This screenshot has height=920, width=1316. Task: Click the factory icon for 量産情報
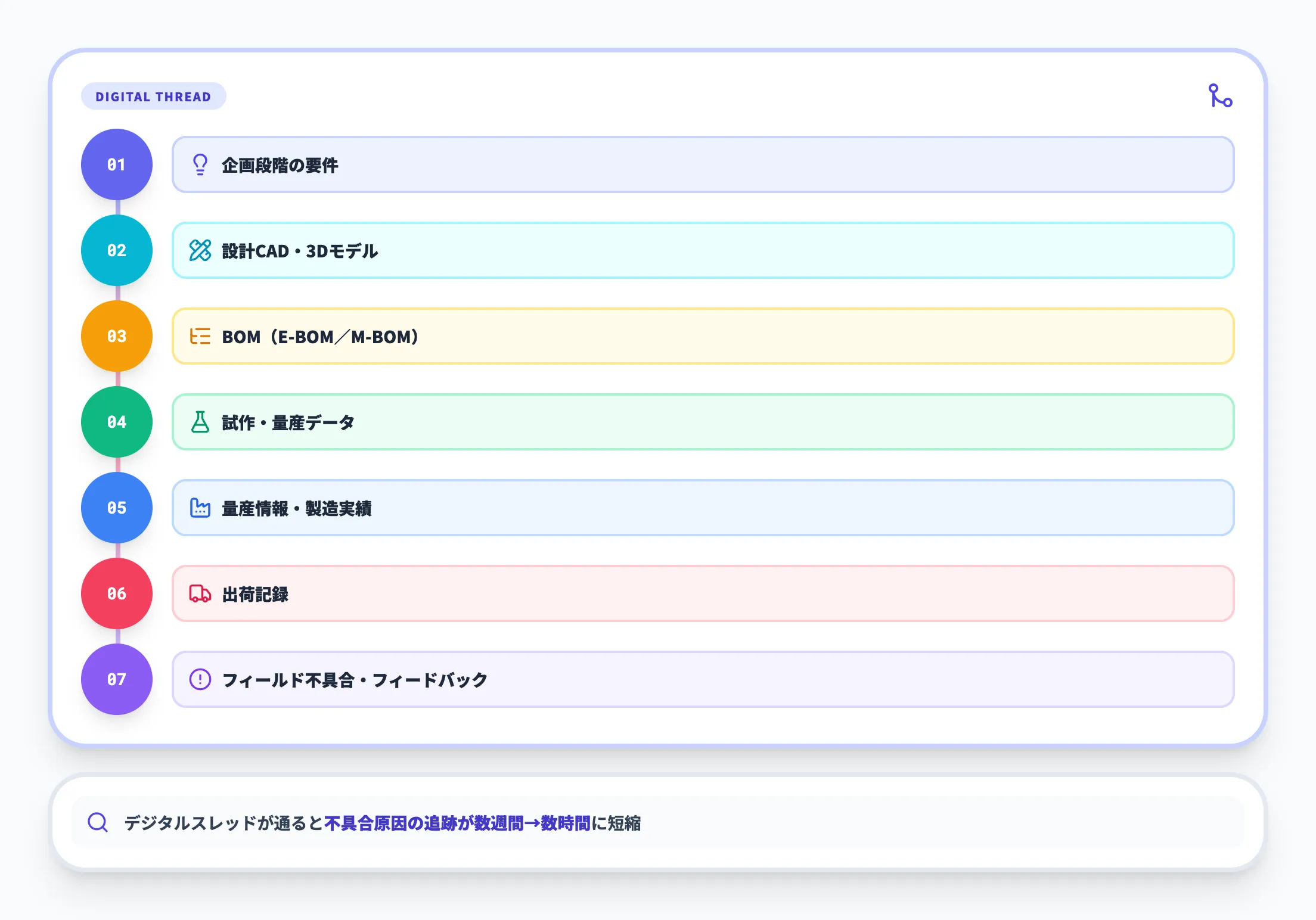coord(200,508)
